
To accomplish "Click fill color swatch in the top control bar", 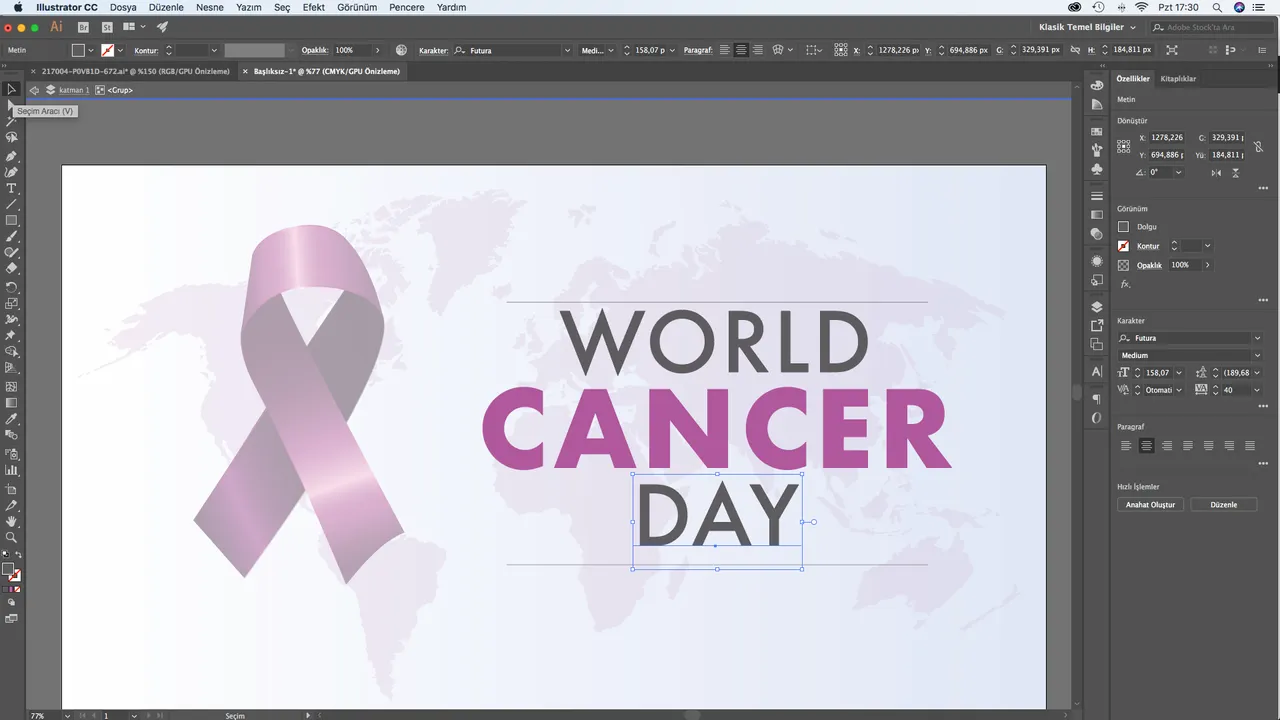I will click(x=78, y=50).
